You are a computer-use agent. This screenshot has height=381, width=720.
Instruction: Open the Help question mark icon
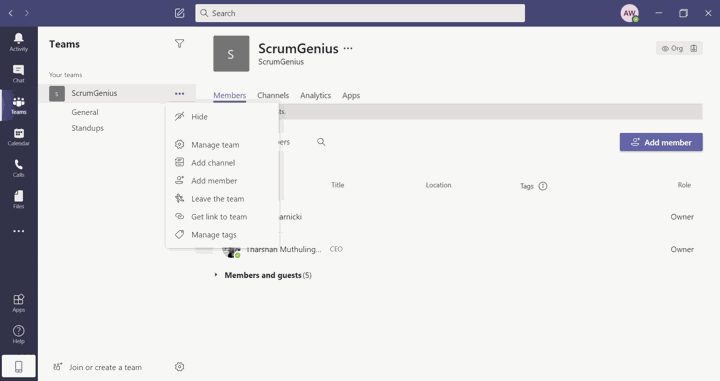(18, 334)
